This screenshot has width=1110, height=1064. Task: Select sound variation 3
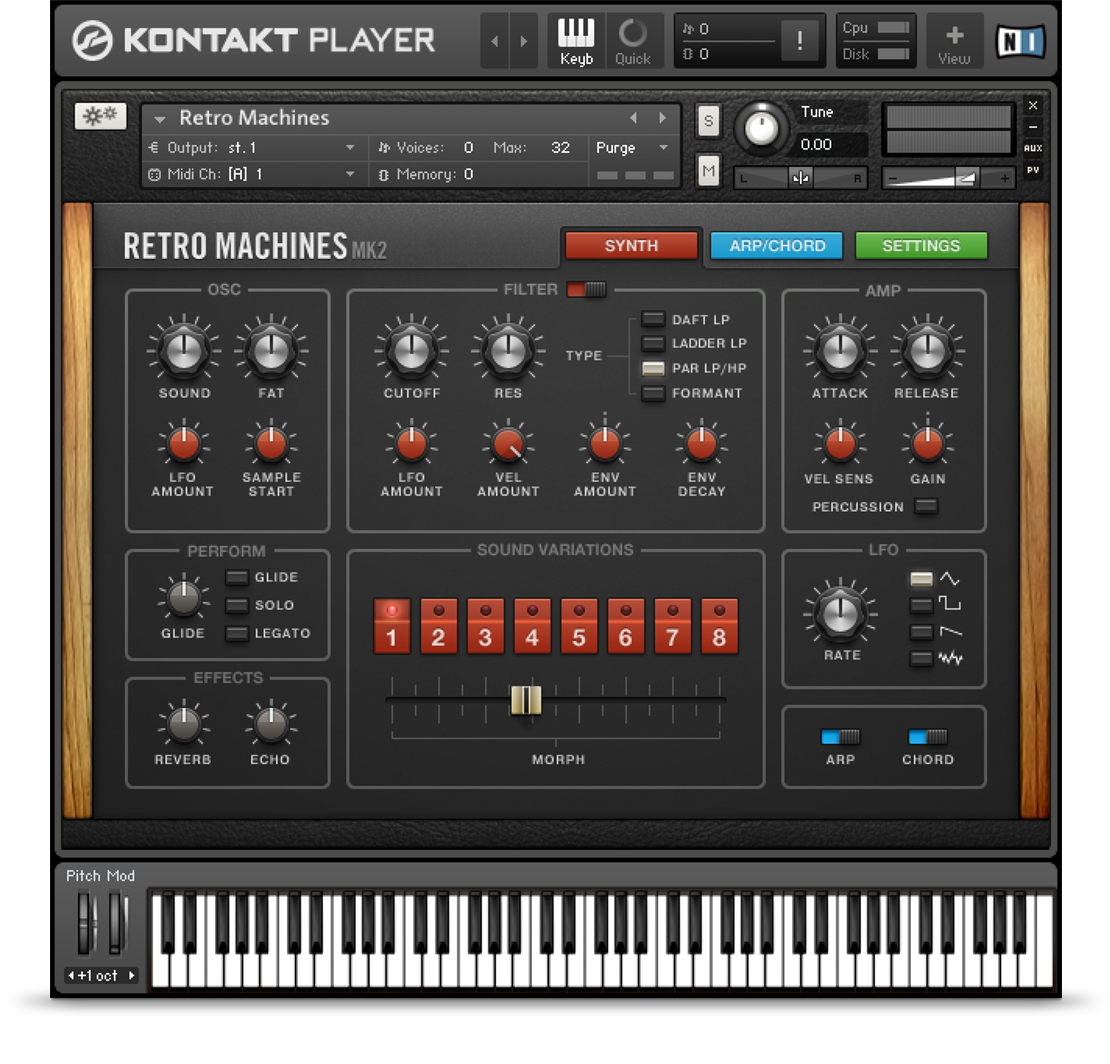485,626
